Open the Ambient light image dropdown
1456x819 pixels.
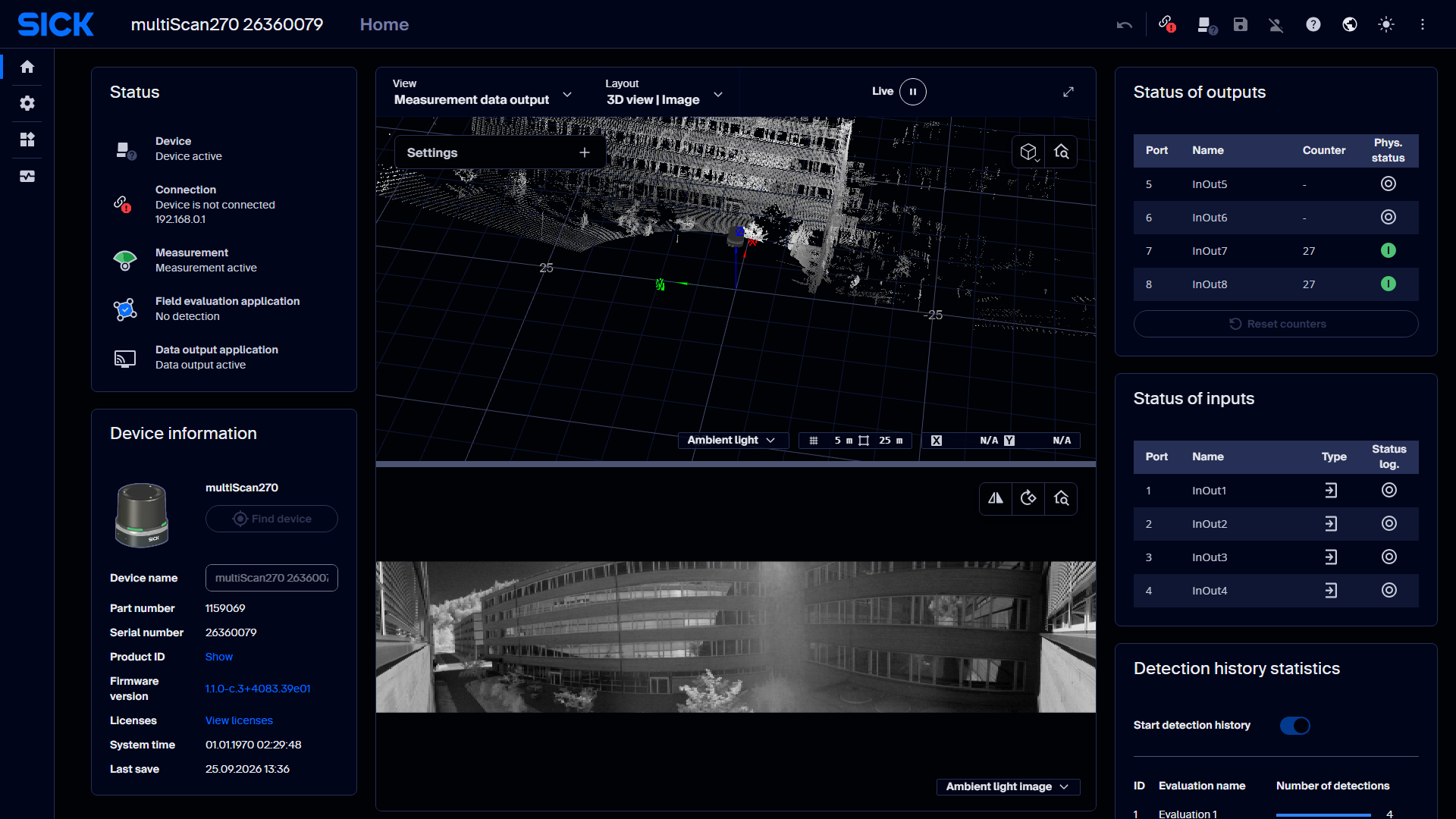(1008, 787)
